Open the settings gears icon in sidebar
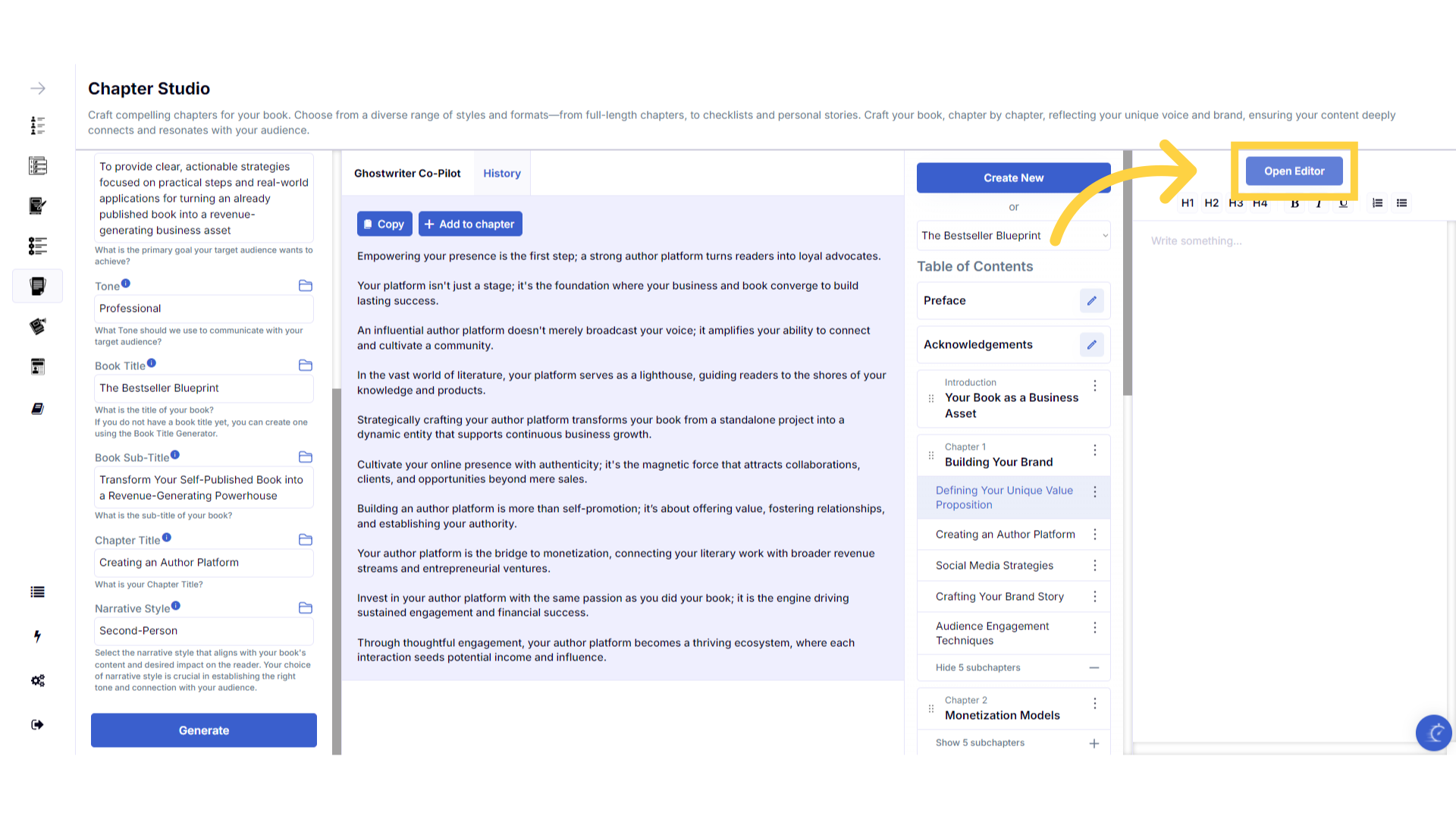 coord(37,680)
